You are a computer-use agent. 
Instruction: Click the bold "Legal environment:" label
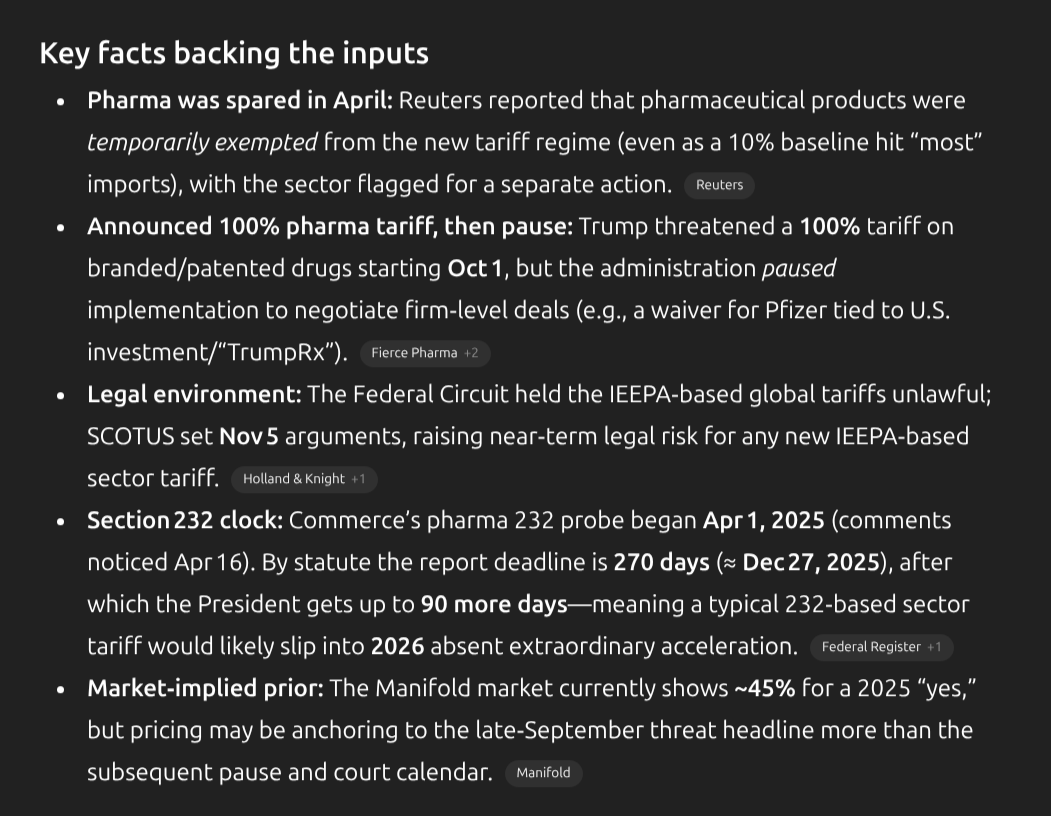point(194,395)
